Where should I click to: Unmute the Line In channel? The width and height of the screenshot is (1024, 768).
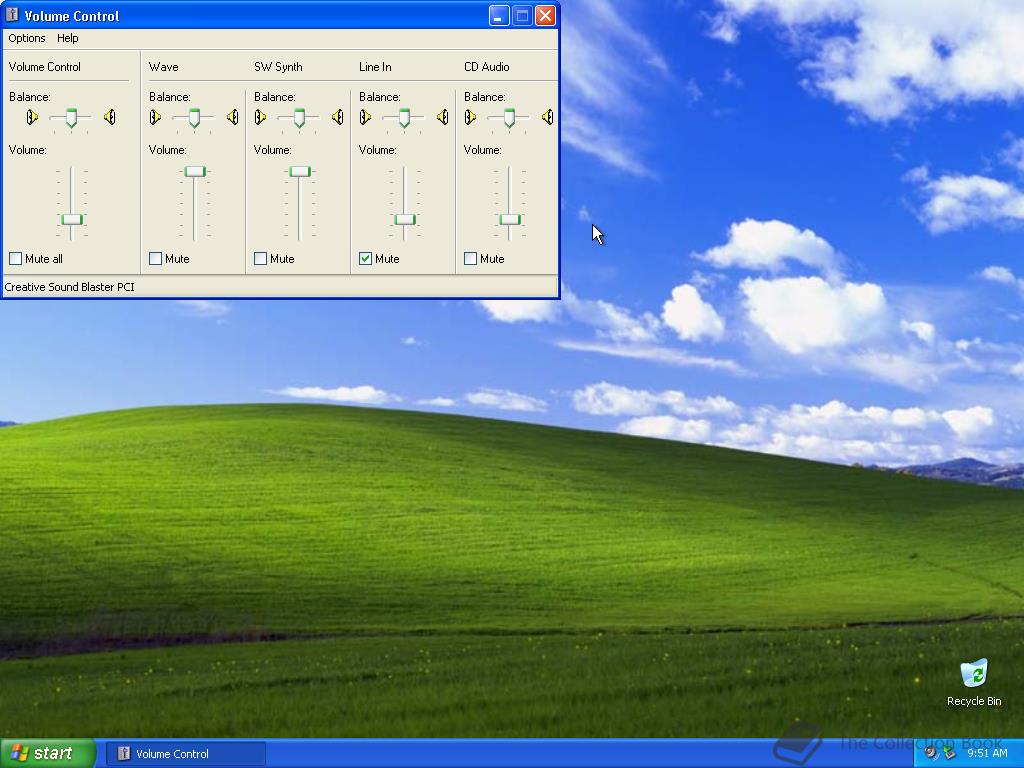366,259
